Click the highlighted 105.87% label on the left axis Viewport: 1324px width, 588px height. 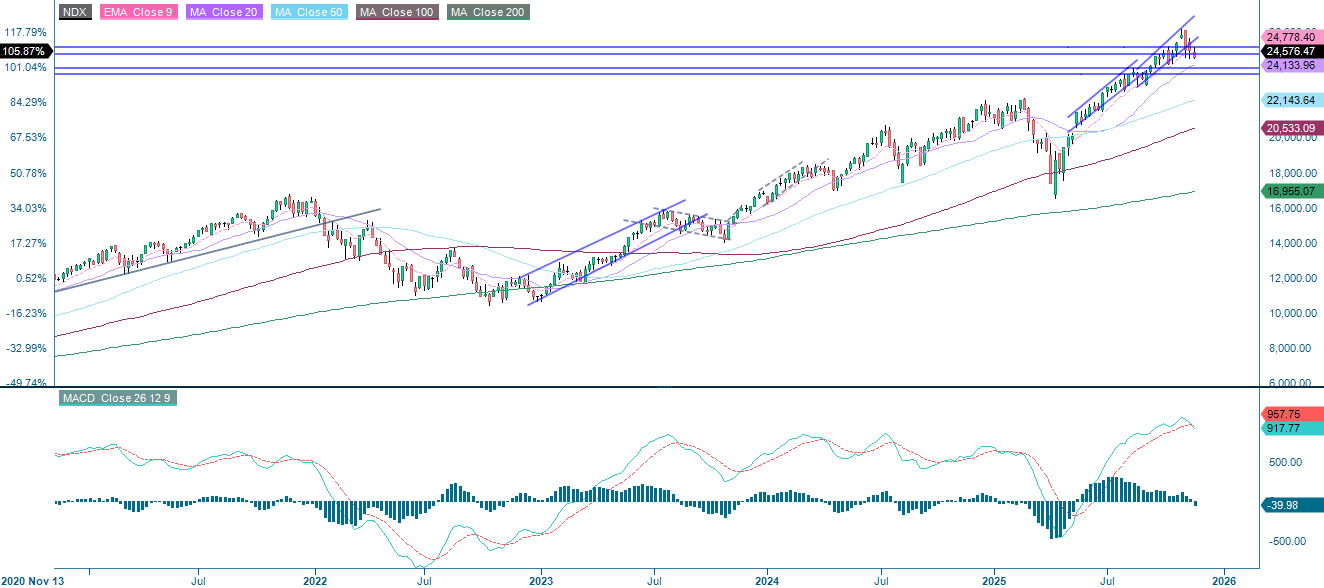pos(24,49)
